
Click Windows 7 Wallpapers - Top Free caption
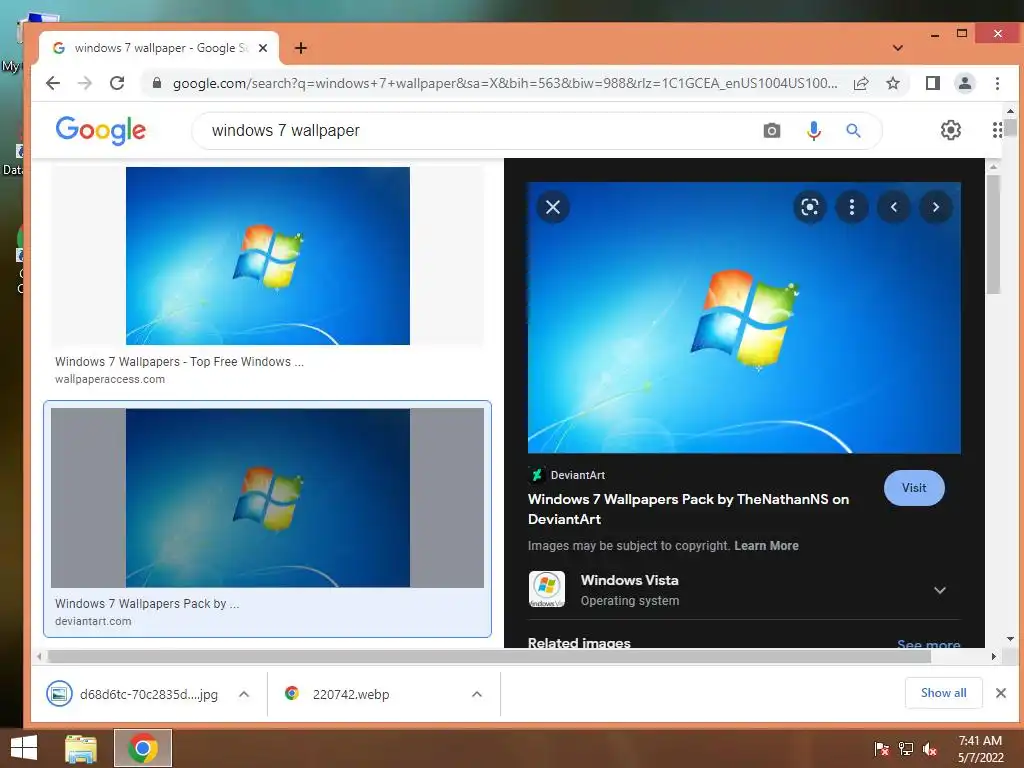pyautogui.click(x=179, y=361)
